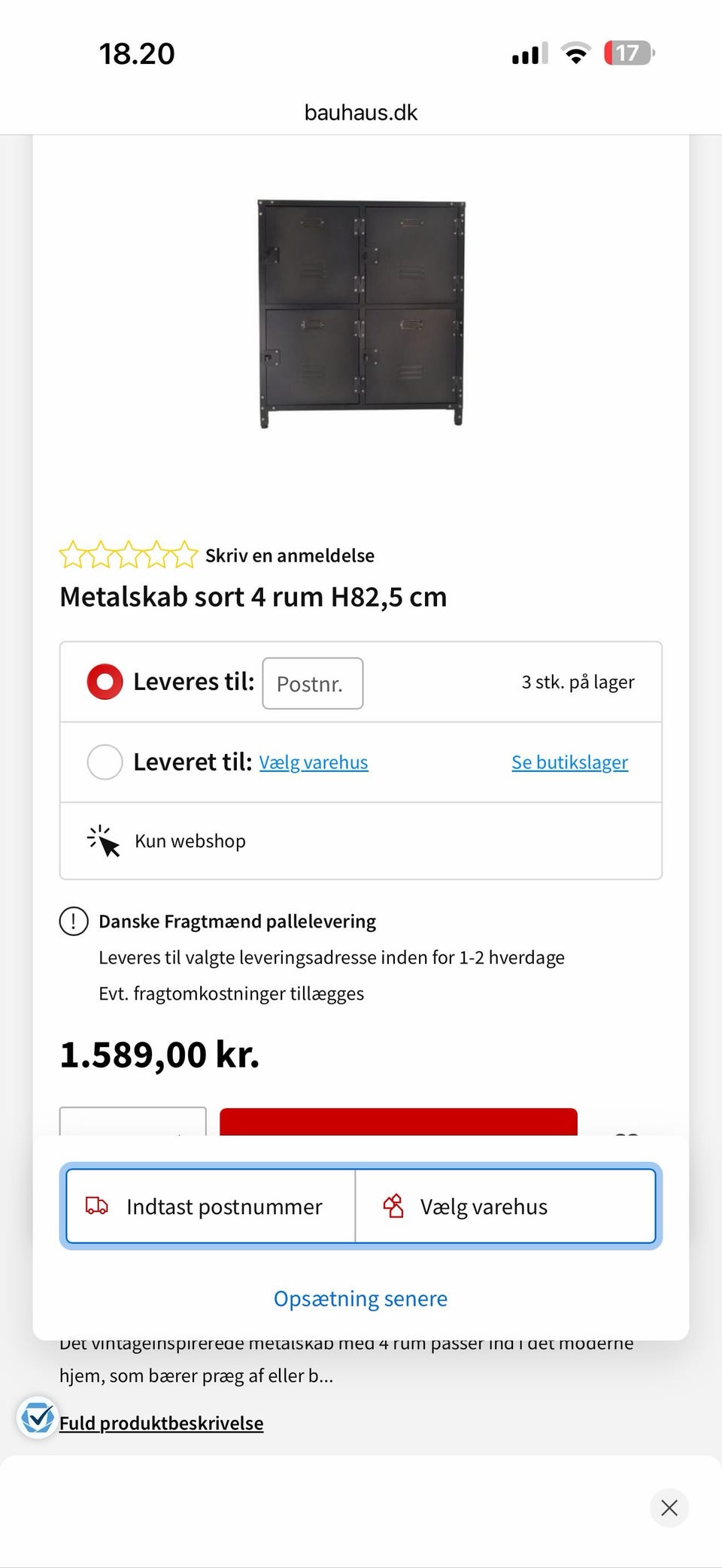Click 'Opsætning senere' link
The image size is (722, 1568).
pos(360,1299)
